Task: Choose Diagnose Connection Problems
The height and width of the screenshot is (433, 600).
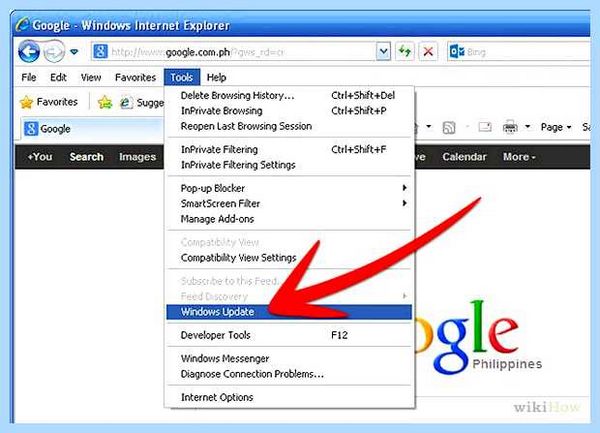Action: [289, 374]
